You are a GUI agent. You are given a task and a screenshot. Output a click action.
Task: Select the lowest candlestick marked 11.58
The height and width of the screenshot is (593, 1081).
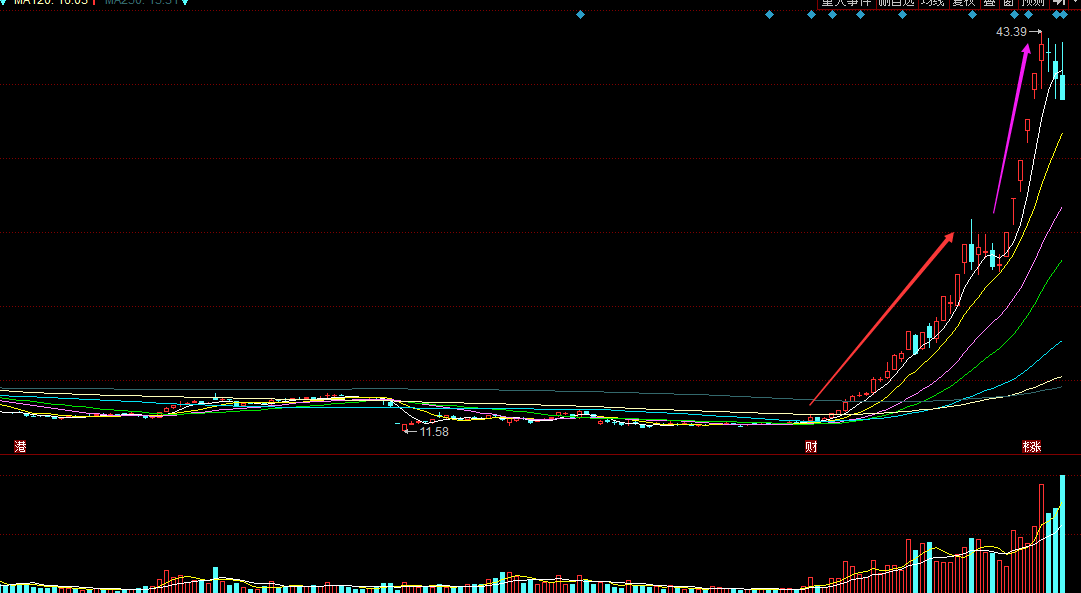(405, 428)
